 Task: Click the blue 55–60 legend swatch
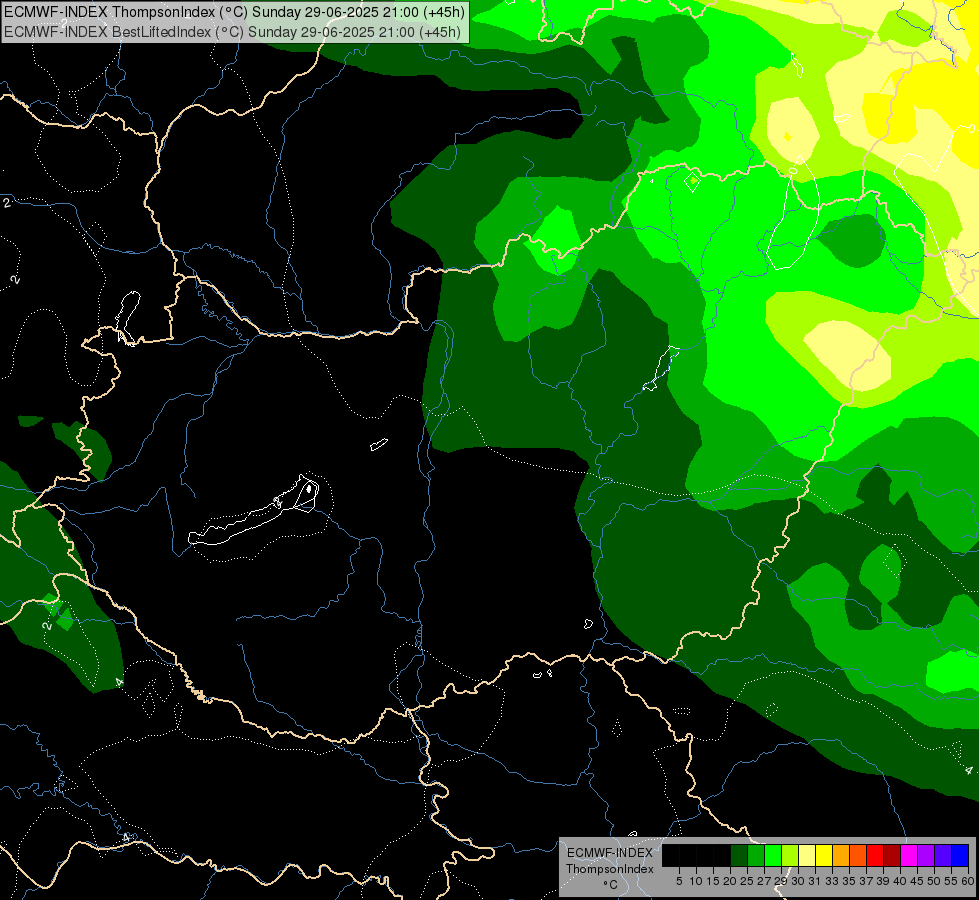coord(960,855)
